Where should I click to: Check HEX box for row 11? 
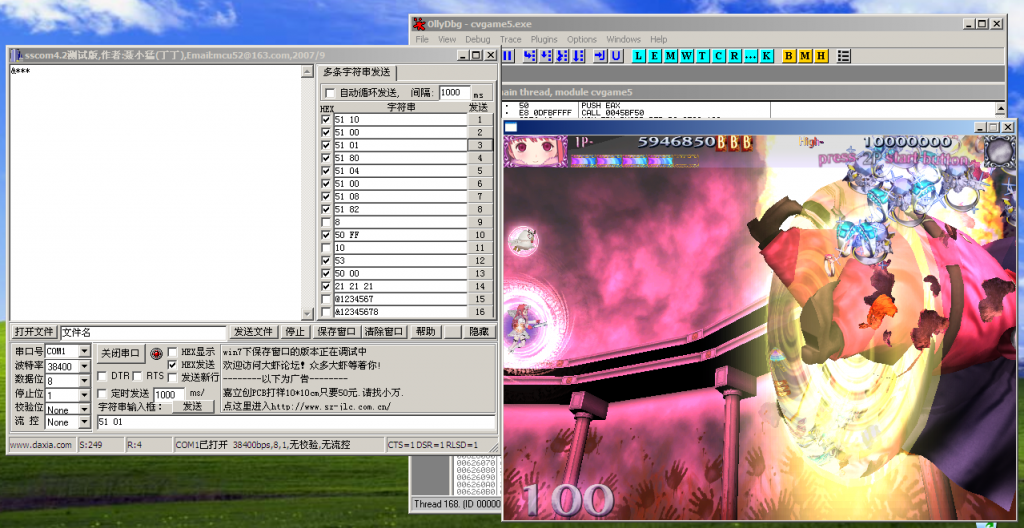coord(326,248)
